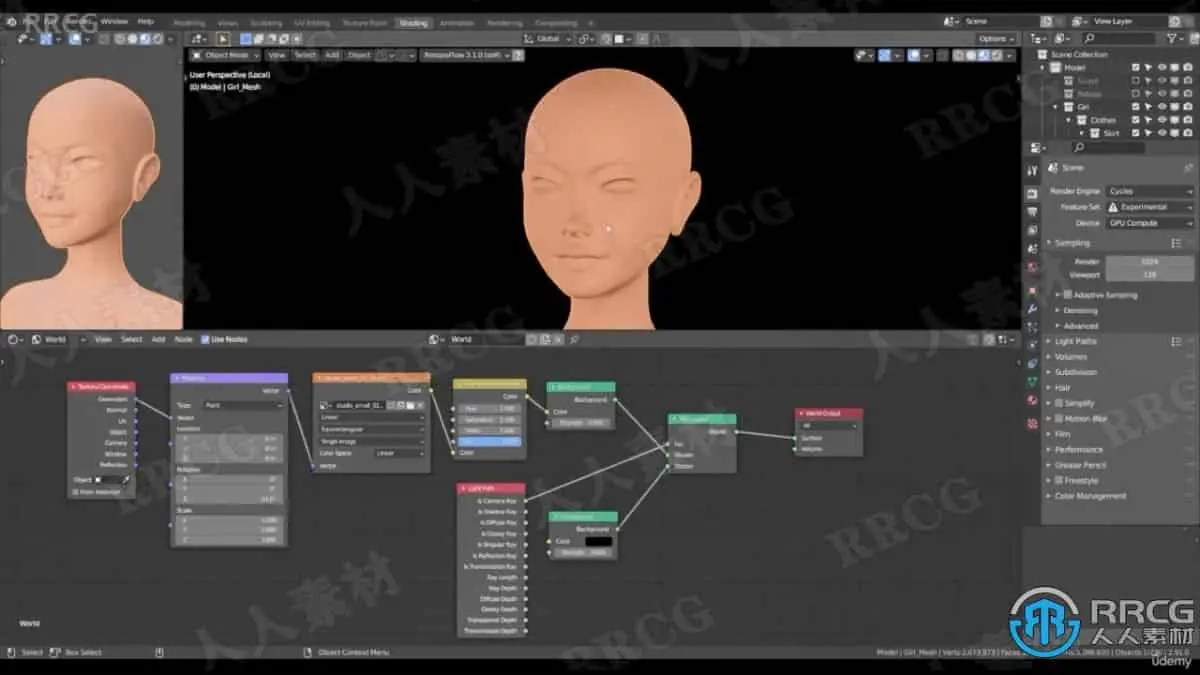Click the add View Layer icon

pos(1176,21)
